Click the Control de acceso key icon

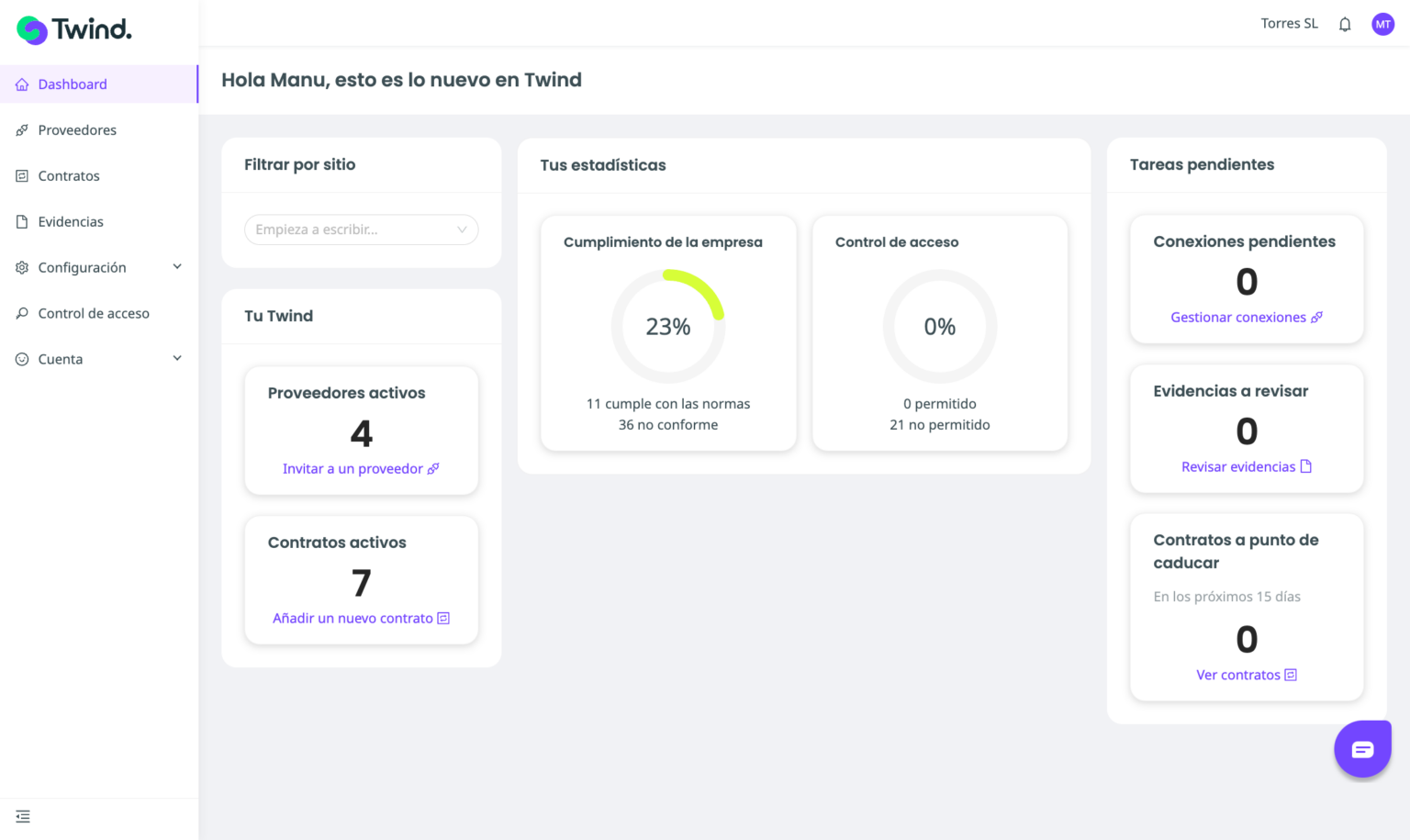22,314
